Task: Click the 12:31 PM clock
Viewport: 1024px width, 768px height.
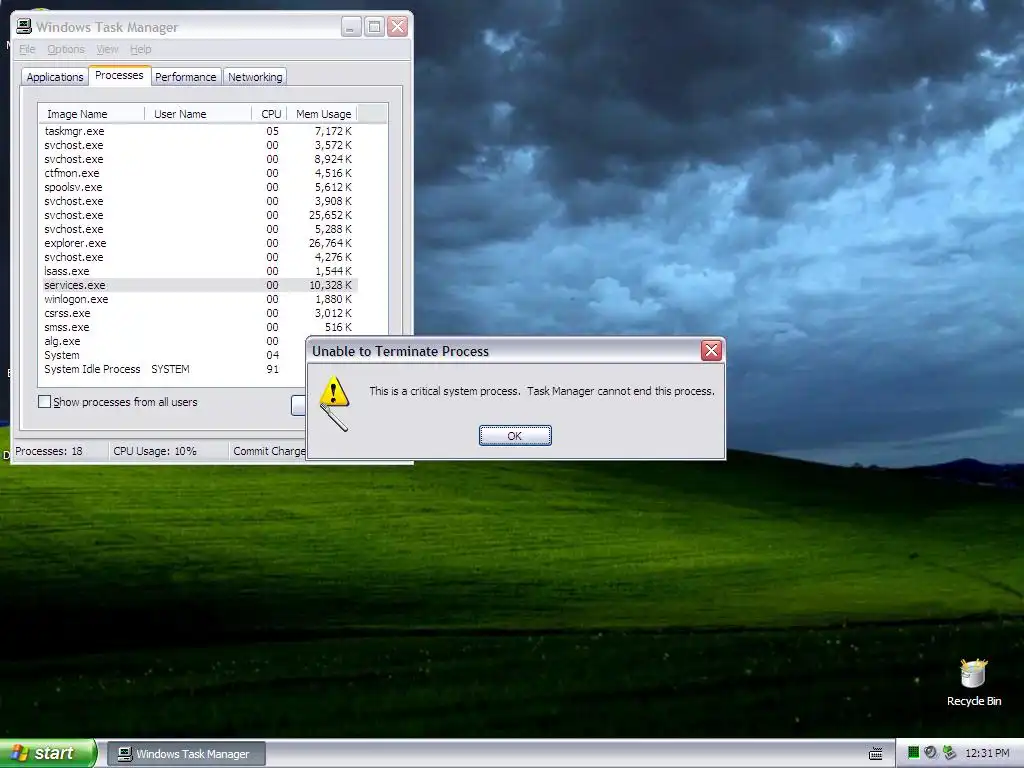Action: (987, 754)
